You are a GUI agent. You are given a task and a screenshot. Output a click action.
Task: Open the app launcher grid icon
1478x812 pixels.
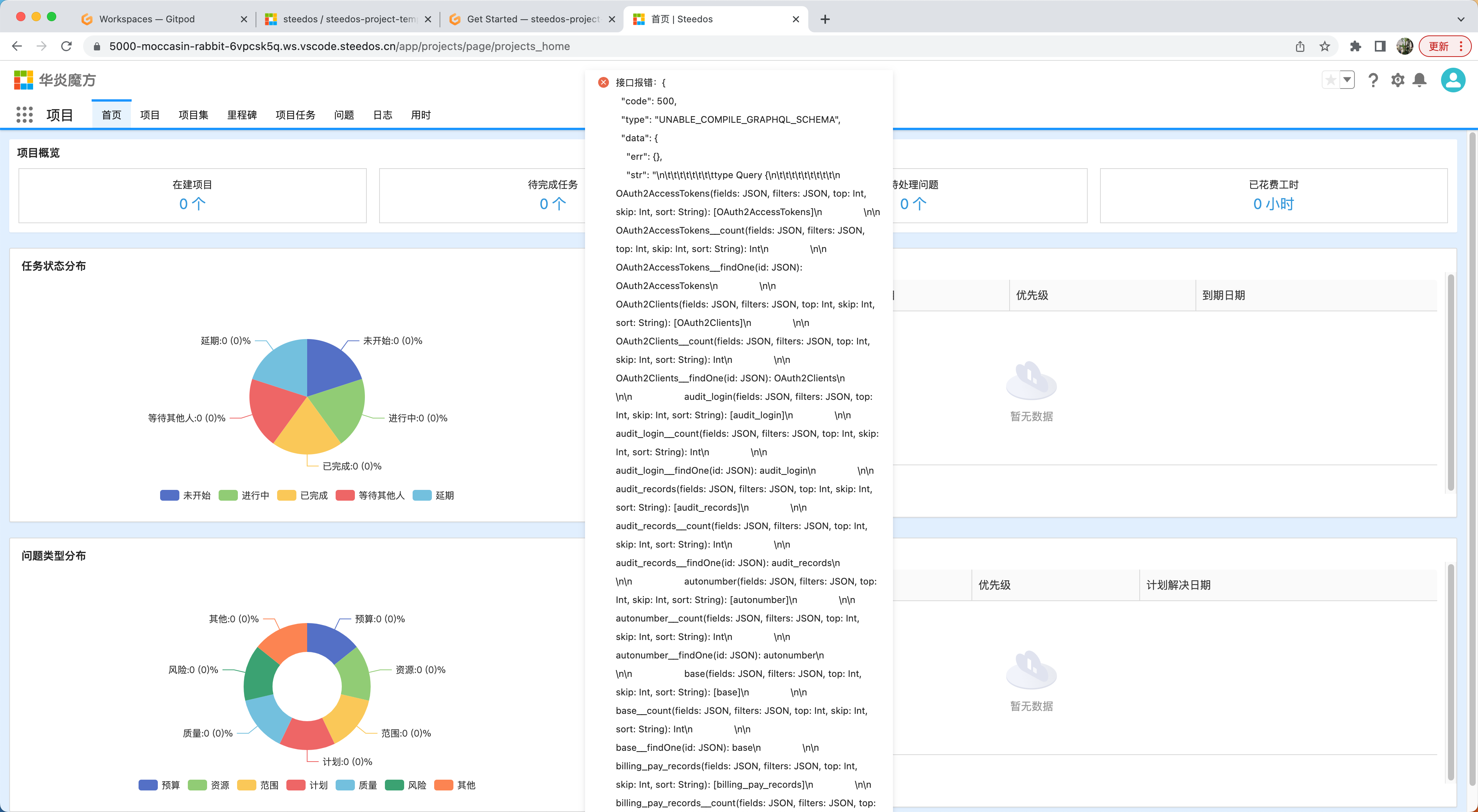24,115
